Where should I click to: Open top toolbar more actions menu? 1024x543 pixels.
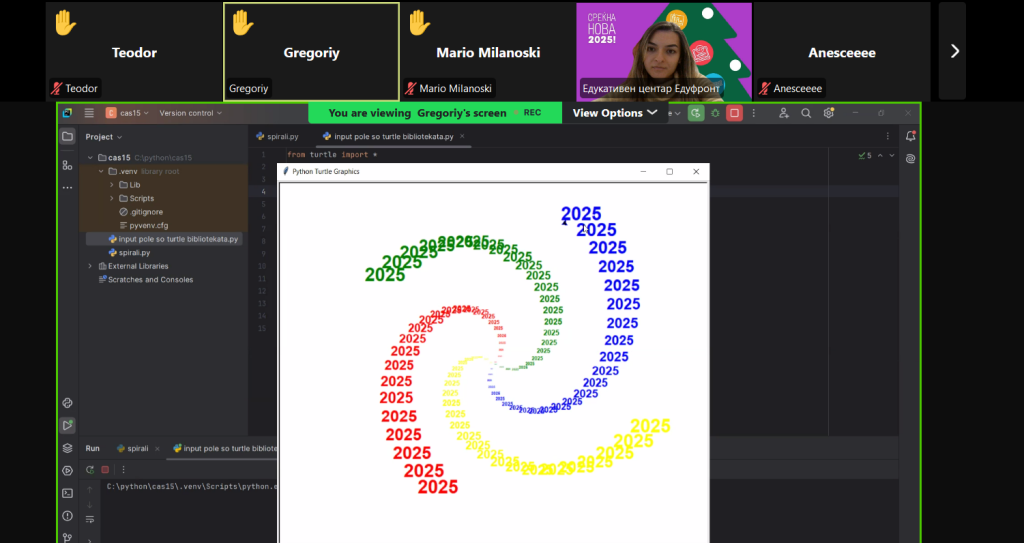(754, 113)
